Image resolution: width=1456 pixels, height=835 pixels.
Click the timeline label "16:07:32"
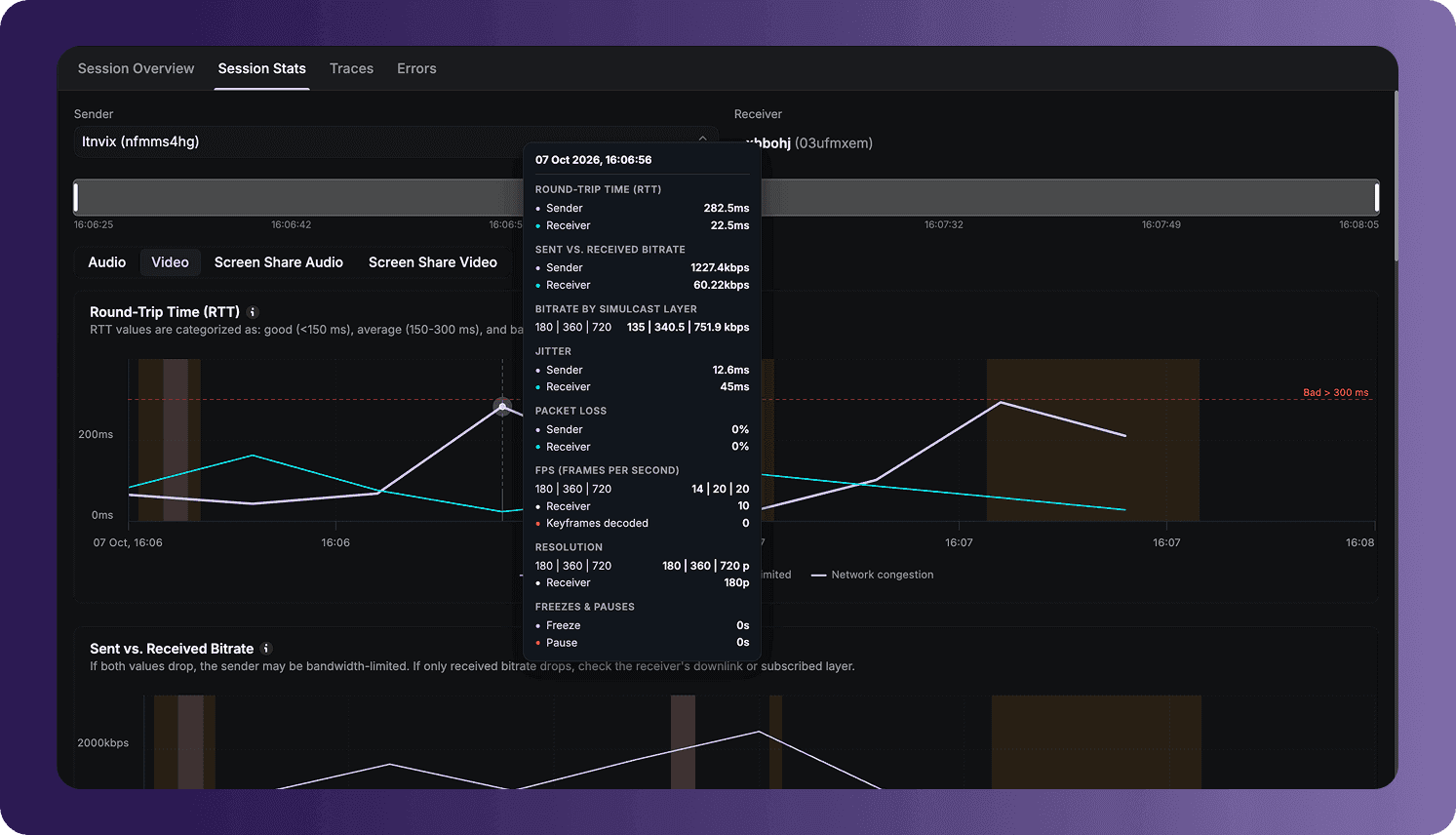(x=944, y=224)
